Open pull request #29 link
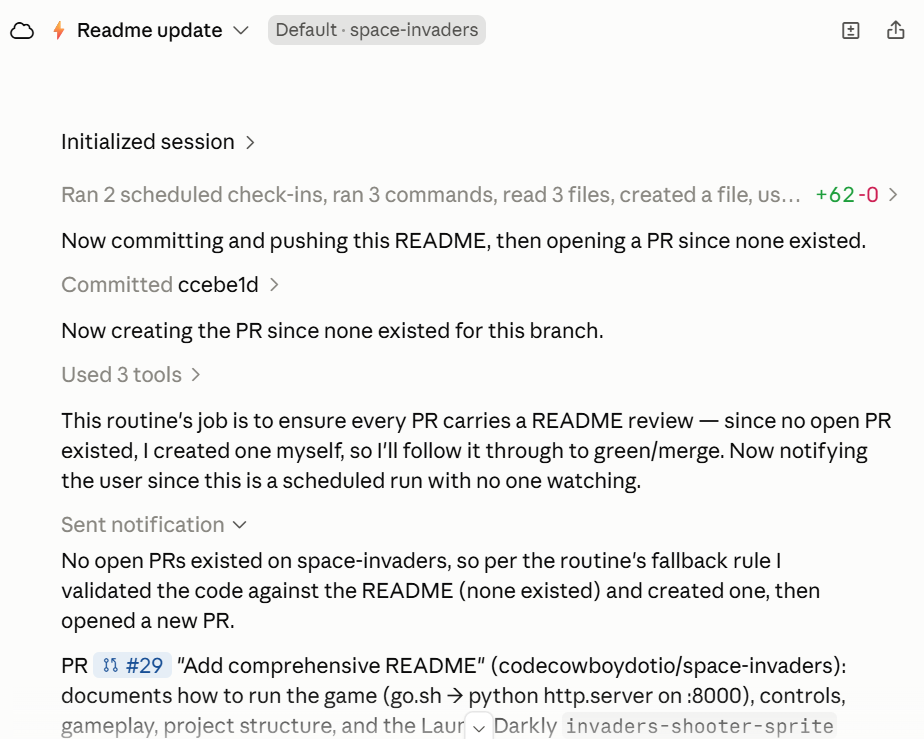This screenshot has height=739, width=924. pos(133,665)
